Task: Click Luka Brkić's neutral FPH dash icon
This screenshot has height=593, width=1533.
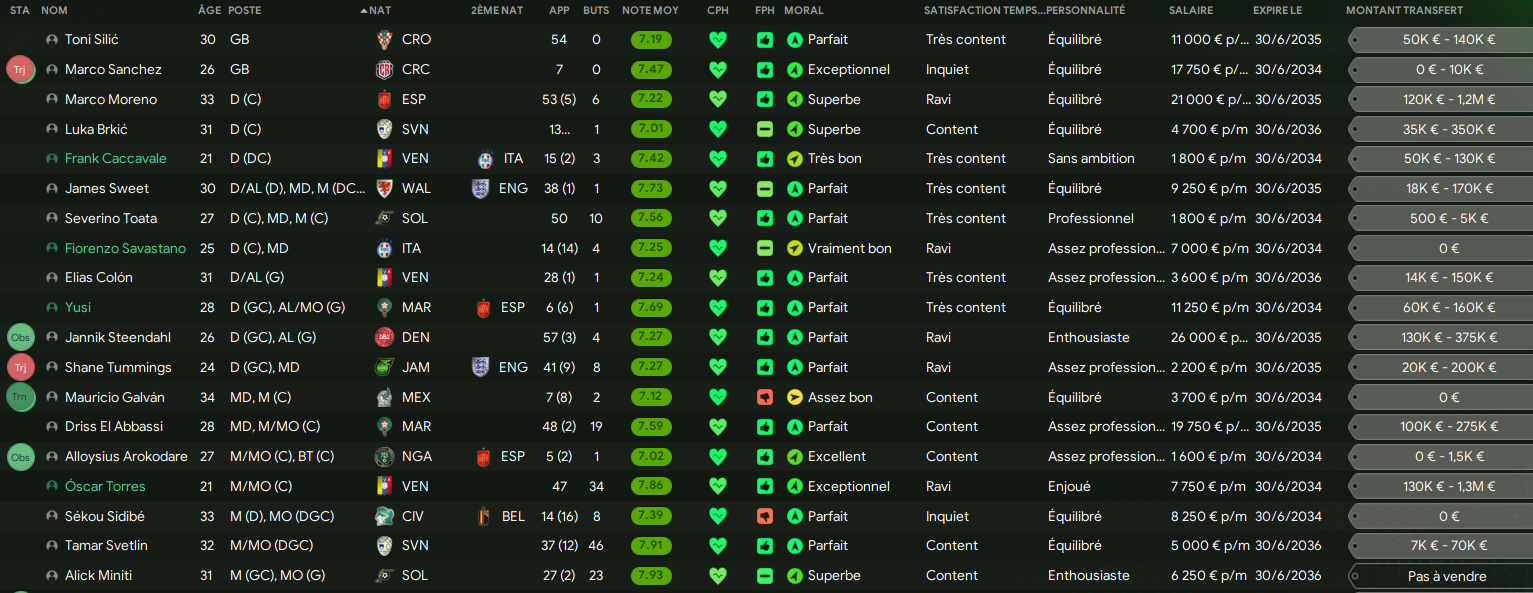Action: [x=765, y=130]
